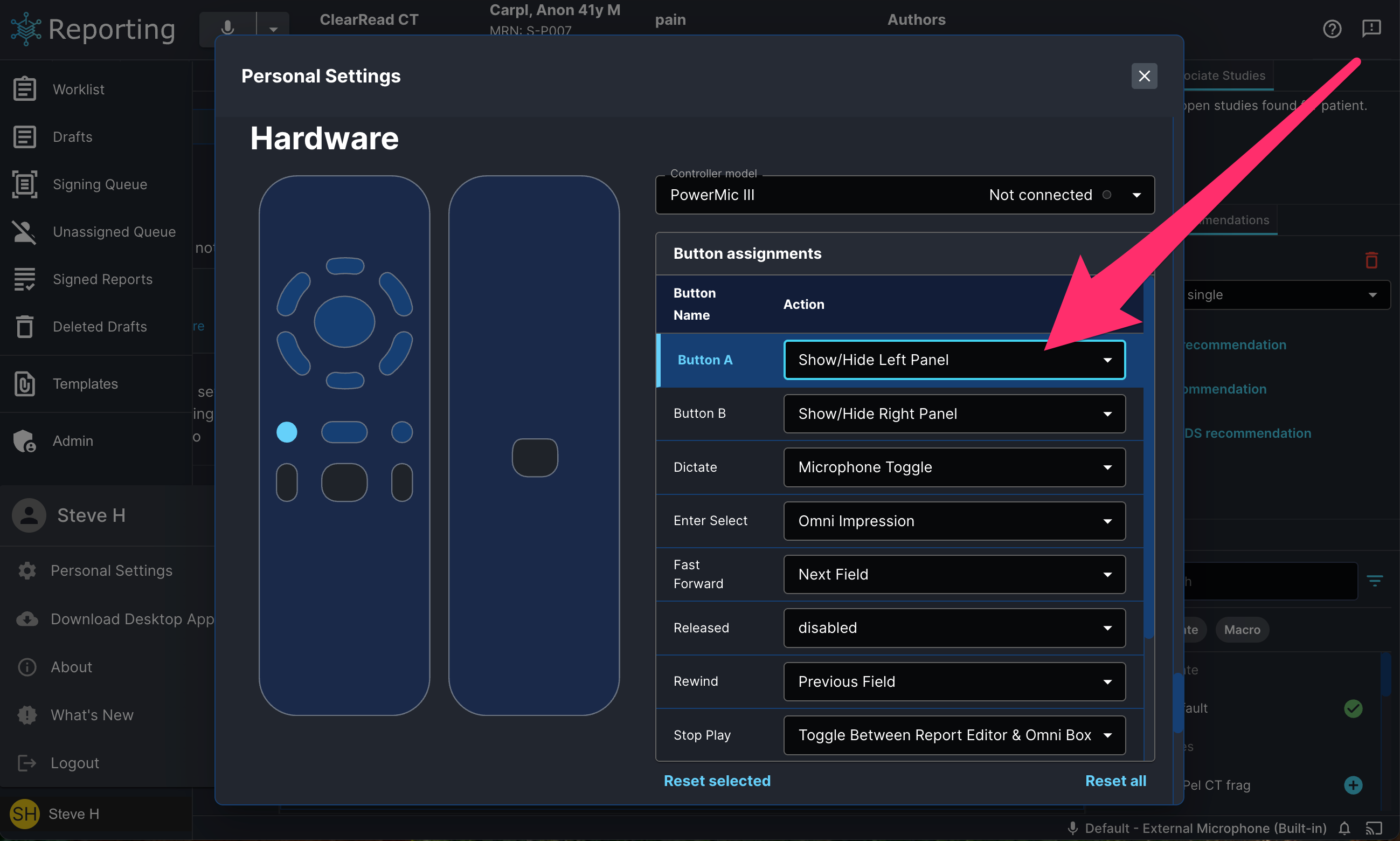
Task: Click Download Desktop App cloud icon
Action: coord(27,619)
